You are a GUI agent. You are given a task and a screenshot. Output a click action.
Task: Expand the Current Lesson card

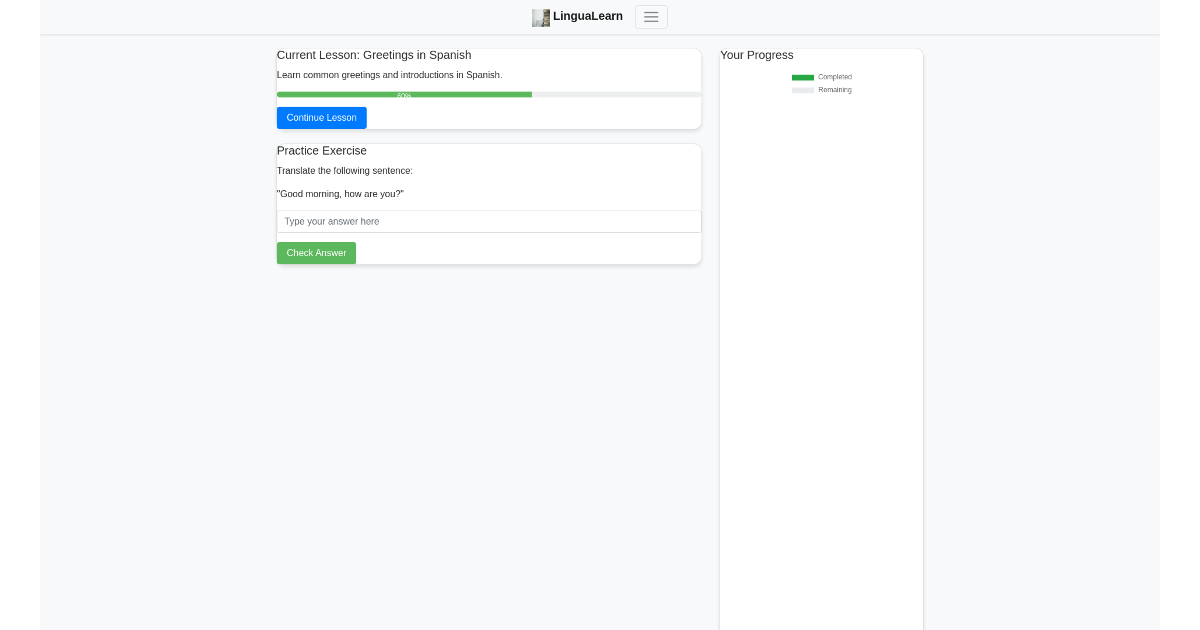click(488, 88)
